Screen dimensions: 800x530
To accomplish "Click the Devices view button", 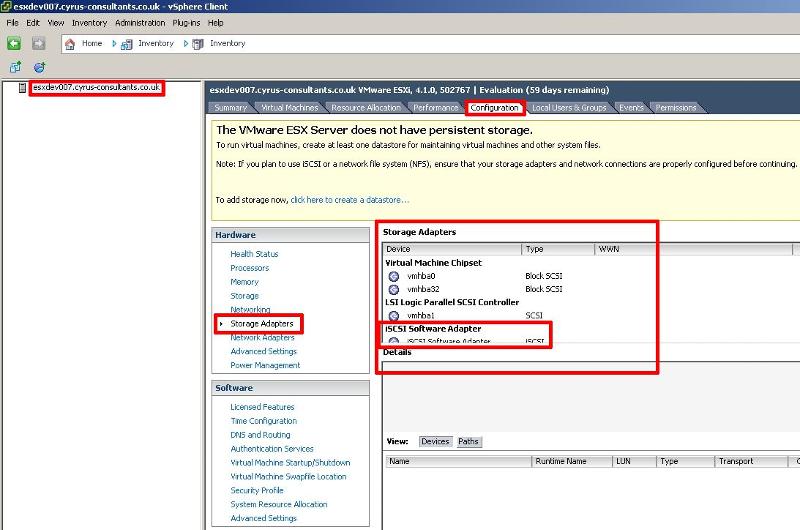I will click(435, 442).
